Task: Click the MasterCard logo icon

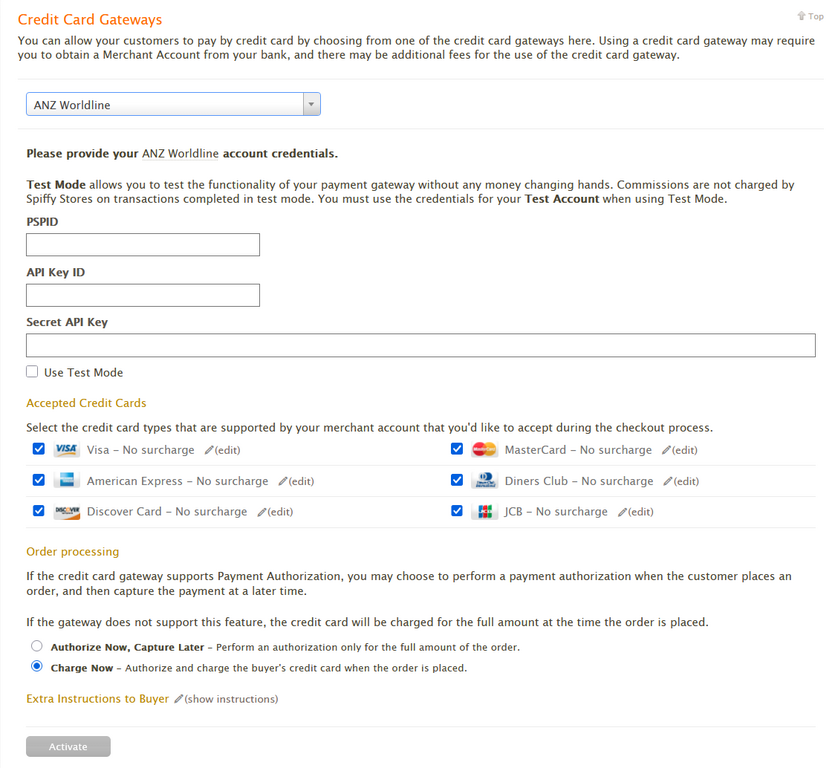Action: [484, 450]
